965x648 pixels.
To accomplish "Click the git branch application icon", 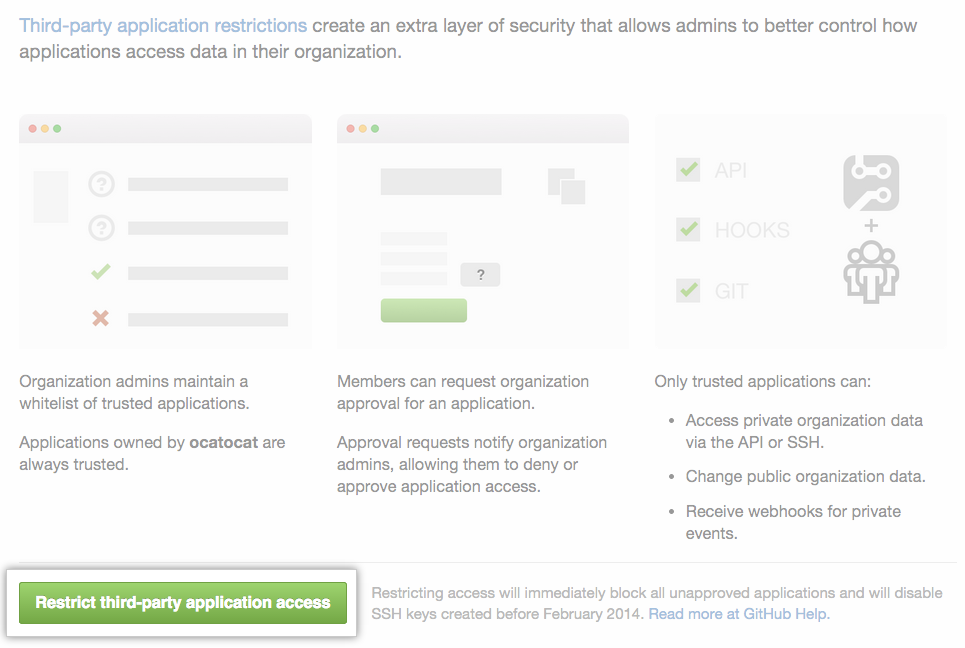I will [x=871, y=183].
